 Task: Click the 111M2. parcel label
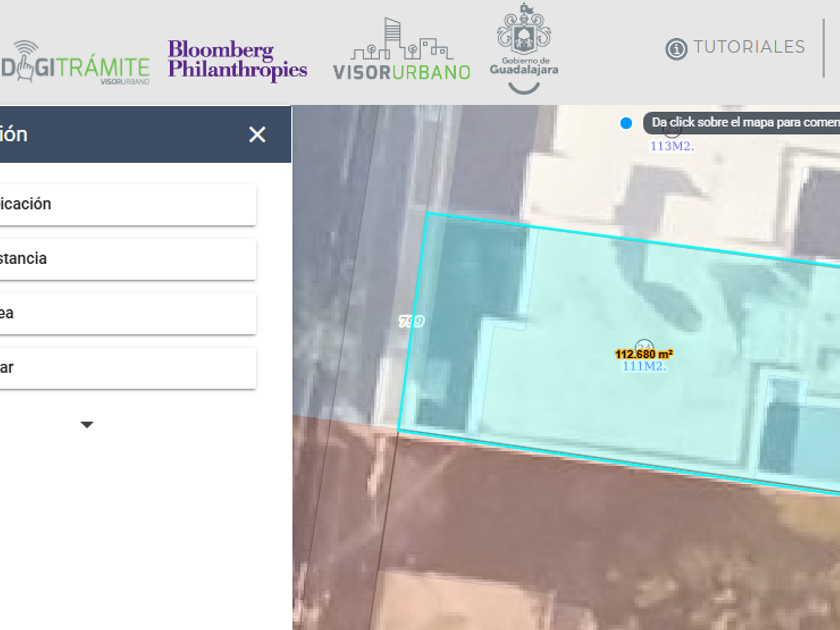pyautogui.click(x=644, y=366)
